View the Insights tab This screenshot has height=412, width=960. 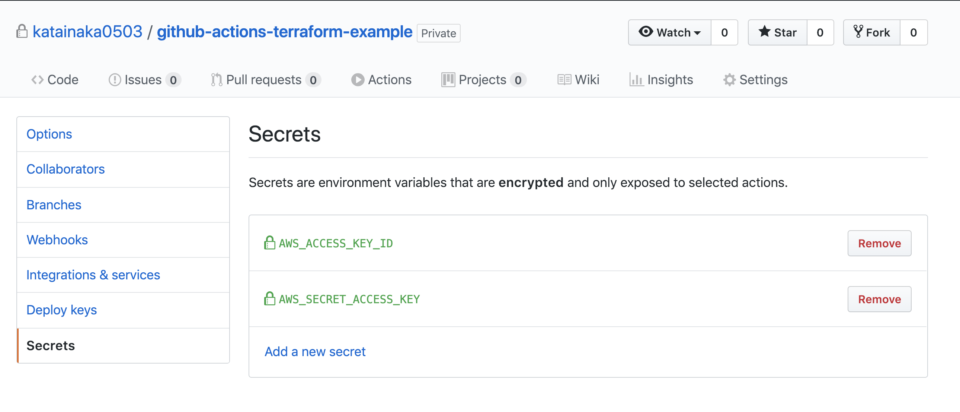pos(661,80)
